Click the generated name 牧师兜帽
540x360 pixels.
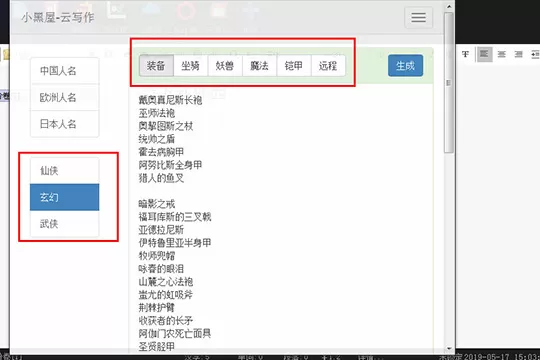157,256
